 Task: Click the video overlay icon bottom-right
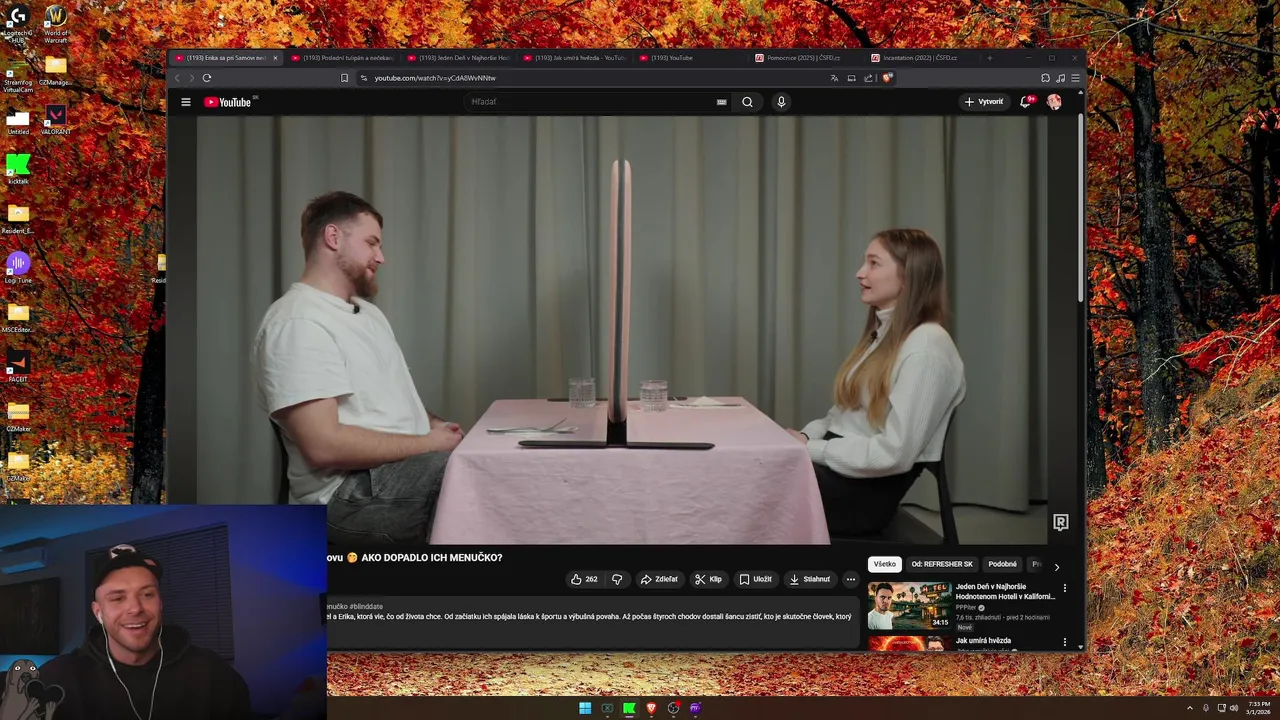point(1061,522)
